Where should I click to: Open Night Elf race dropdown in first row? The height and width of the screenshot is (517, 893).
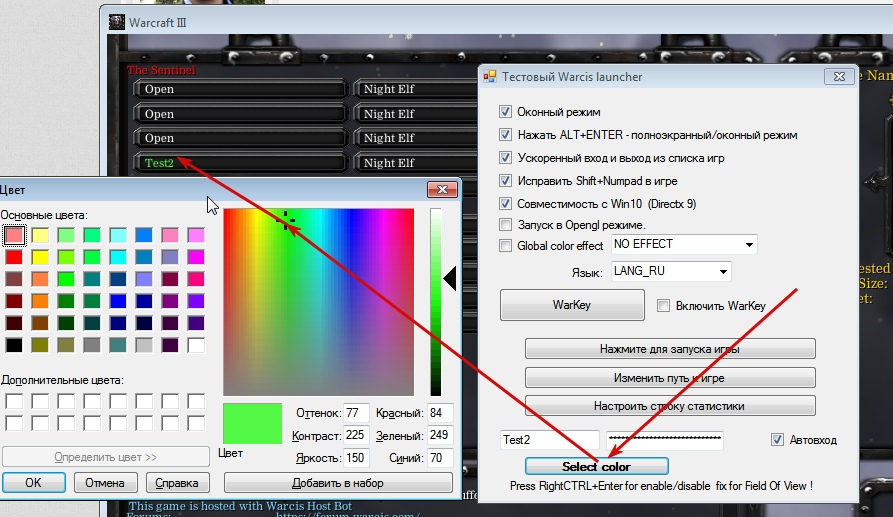click(416, 89)
